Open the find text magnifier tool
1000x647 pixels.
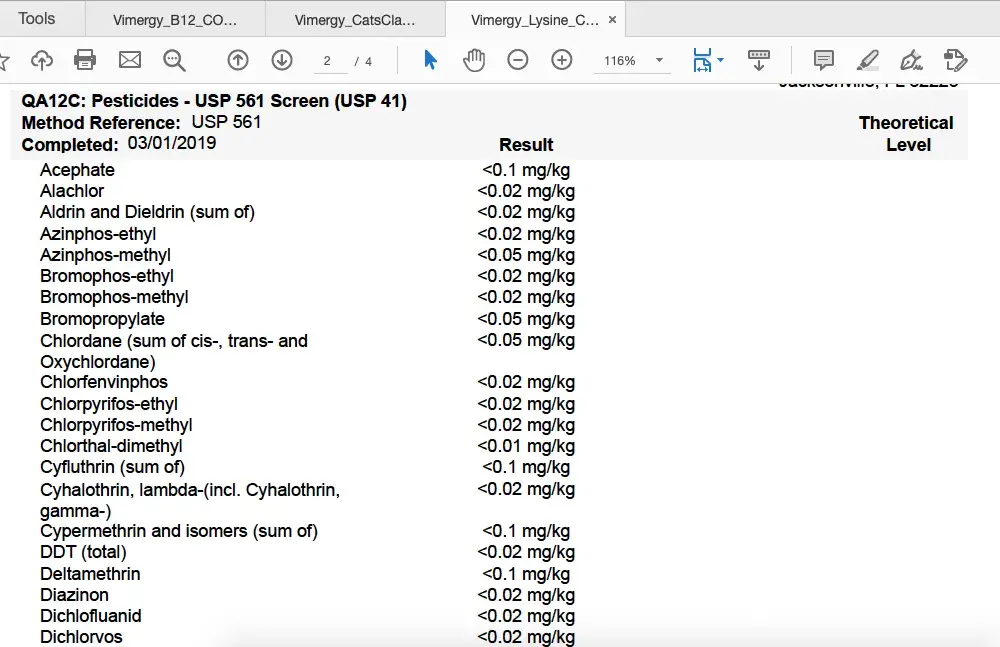[175, 61]
